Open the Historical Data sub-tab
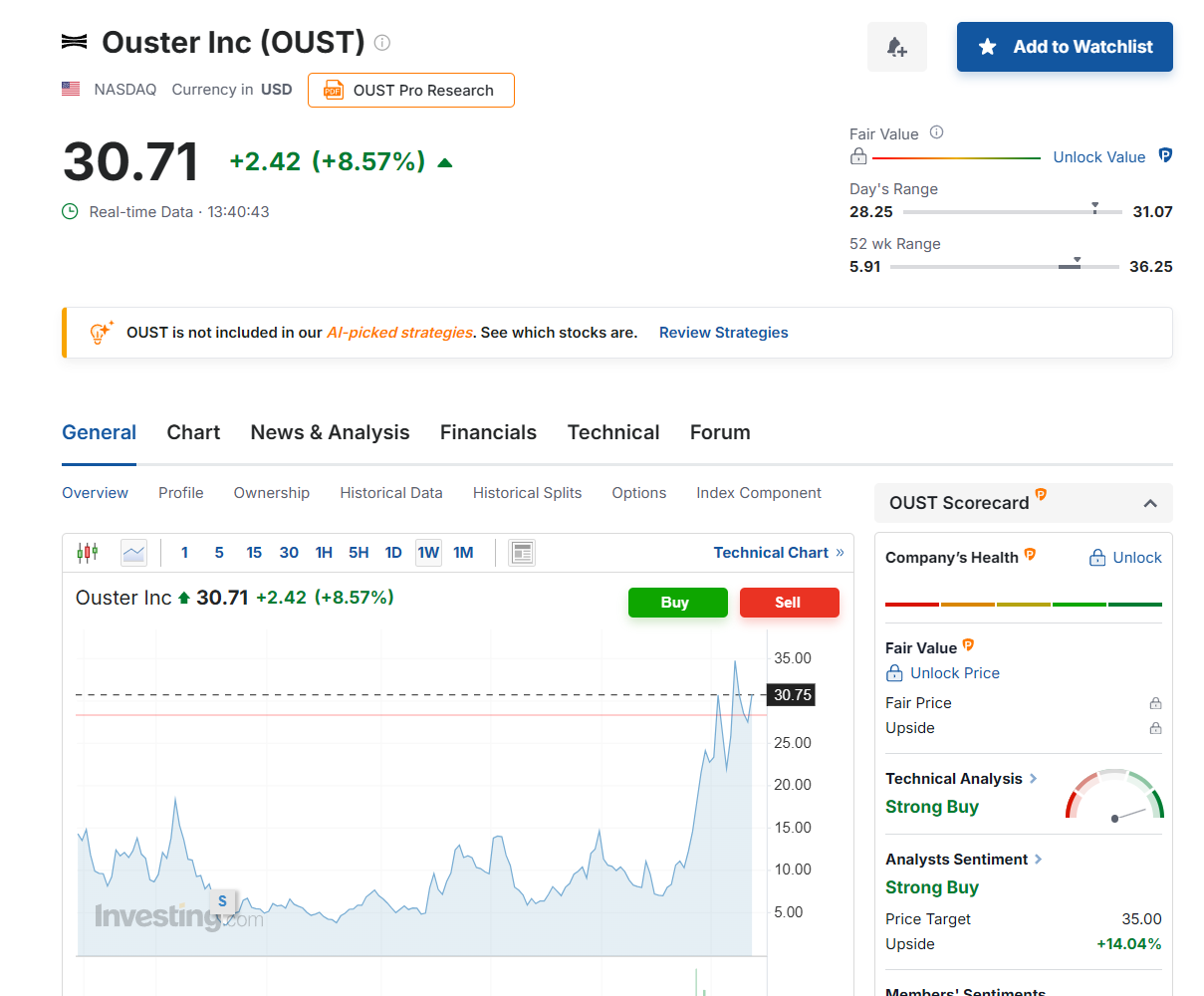Image resolution: width=1204 pixels, height=996 pixels. pyautogui.click(x=391, y=493)
